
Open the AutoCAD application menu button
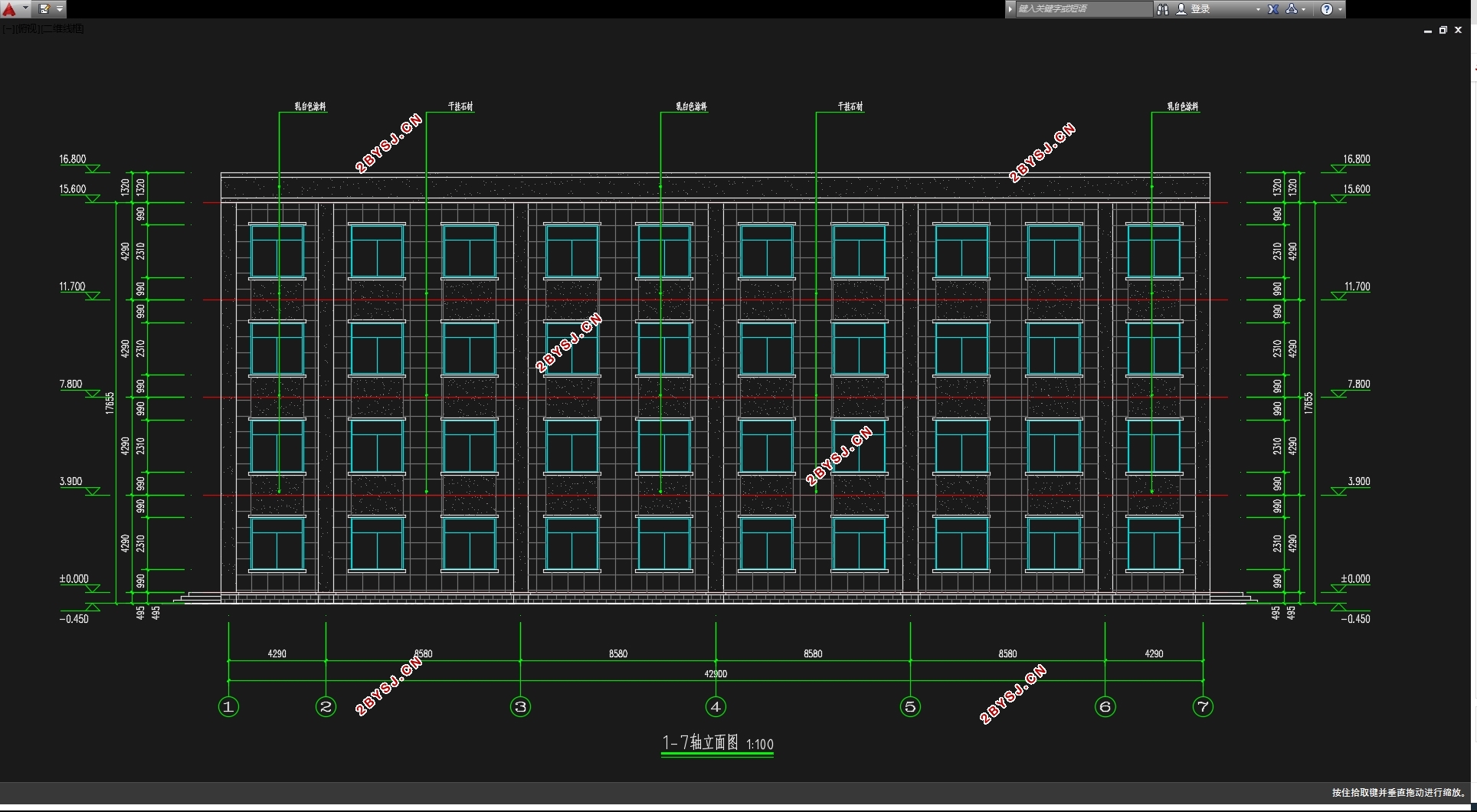9,9
